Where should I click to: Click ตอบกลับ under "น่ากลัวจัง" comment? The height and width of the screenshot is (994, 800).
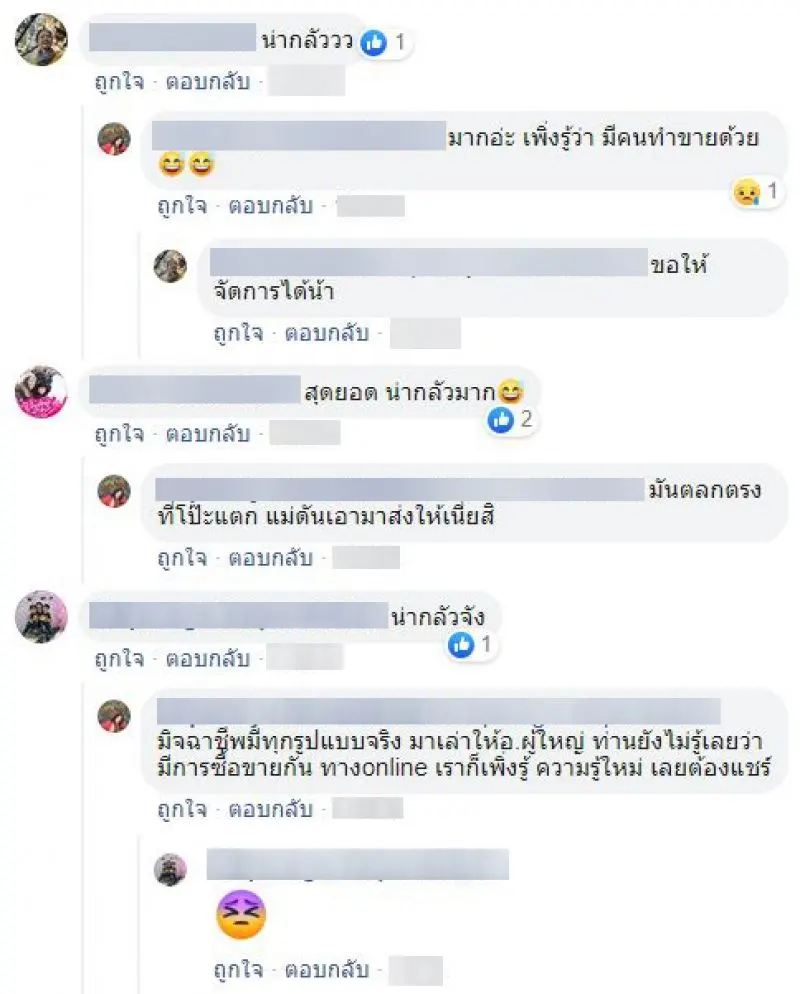click(208, 659)
